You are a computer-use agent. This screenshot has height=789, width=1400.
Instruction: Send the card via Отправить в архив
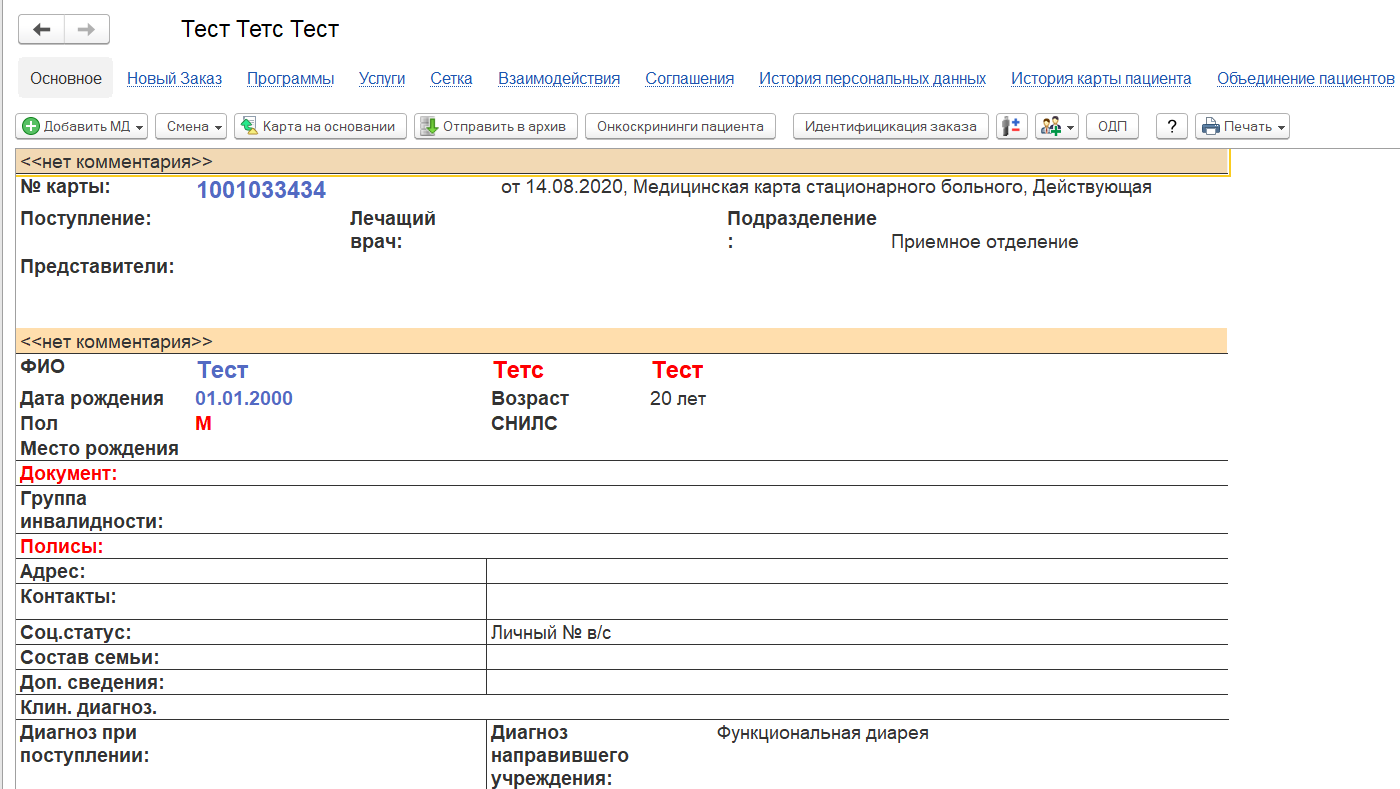[x=496, y=126]
